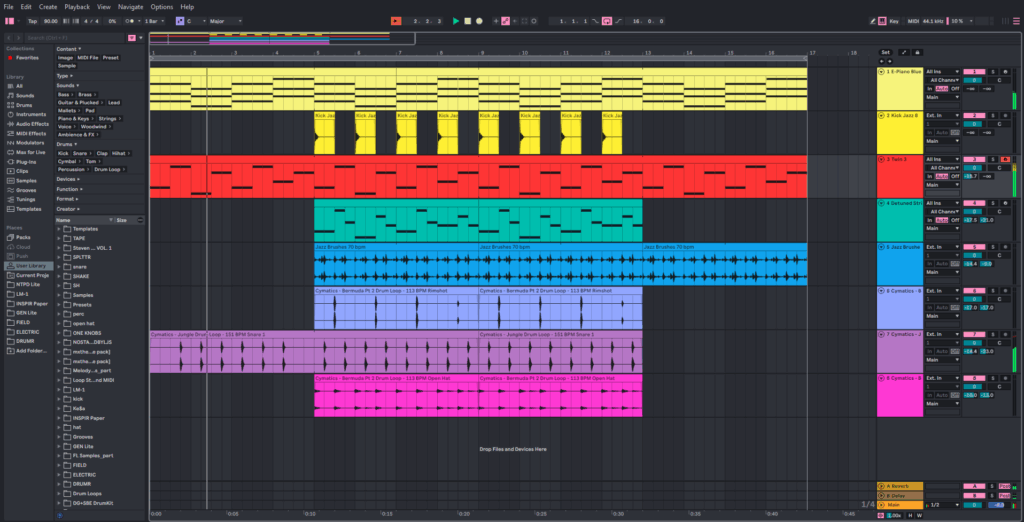Open 1 Bar quantization dropdown

(154, 20)
